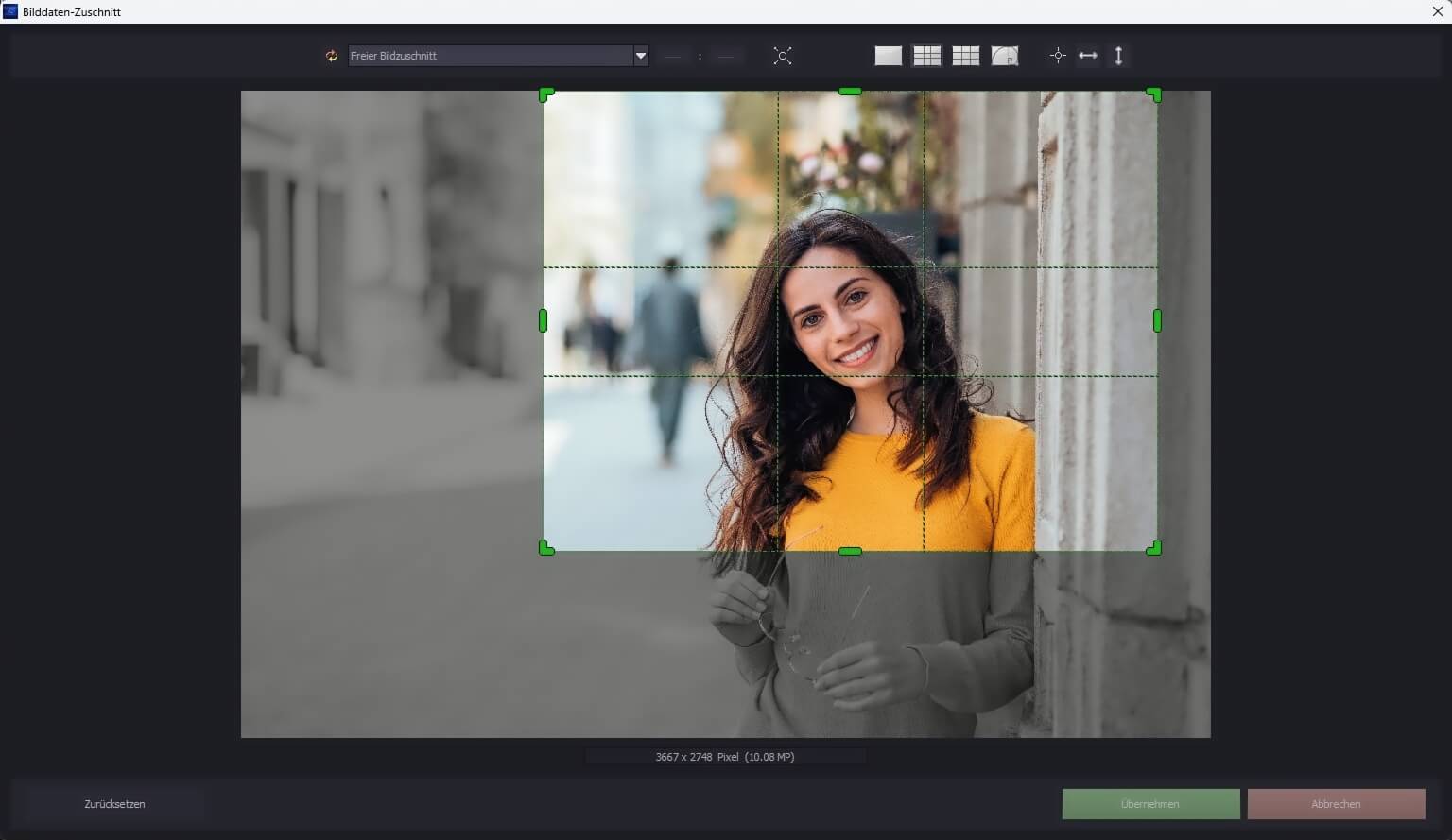Click the aspect ratio width input field
Image resolution: width=1452 pixels, height=840 pixels.
tap(672, 57)
